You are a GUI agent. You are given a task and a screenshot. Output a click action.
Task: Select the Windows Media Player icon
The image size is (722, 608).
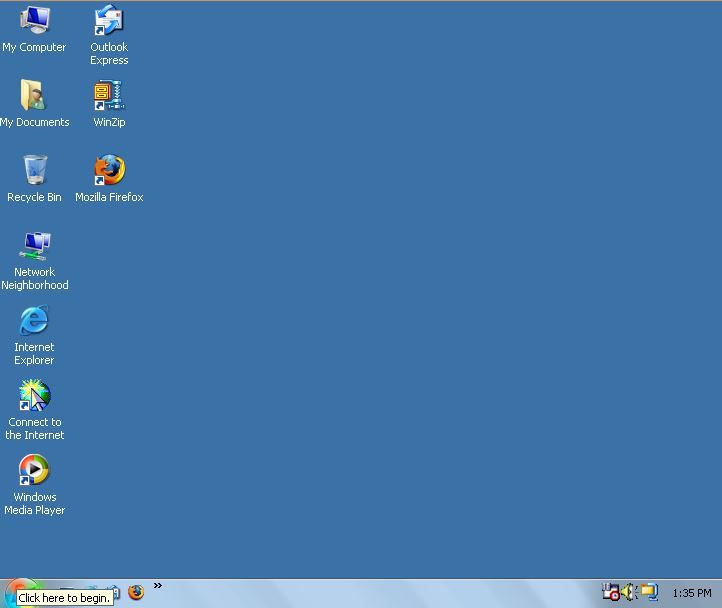(34, 471)
